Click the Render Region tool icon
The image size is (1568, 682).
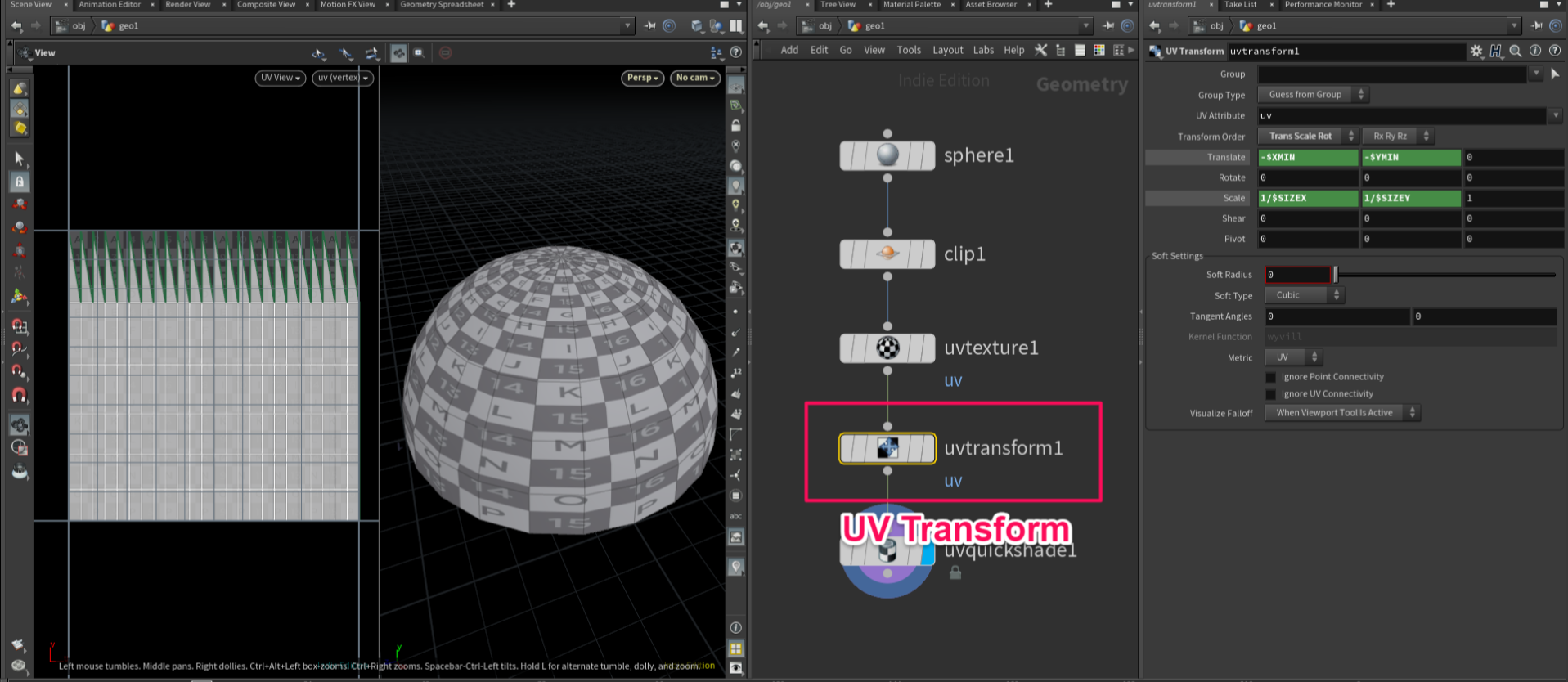coord(20,448)
